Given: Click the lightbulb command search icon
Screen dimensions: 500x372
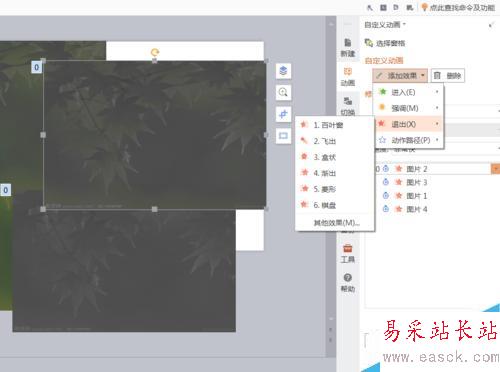Looking at the screenshot, I should (424, 7).
